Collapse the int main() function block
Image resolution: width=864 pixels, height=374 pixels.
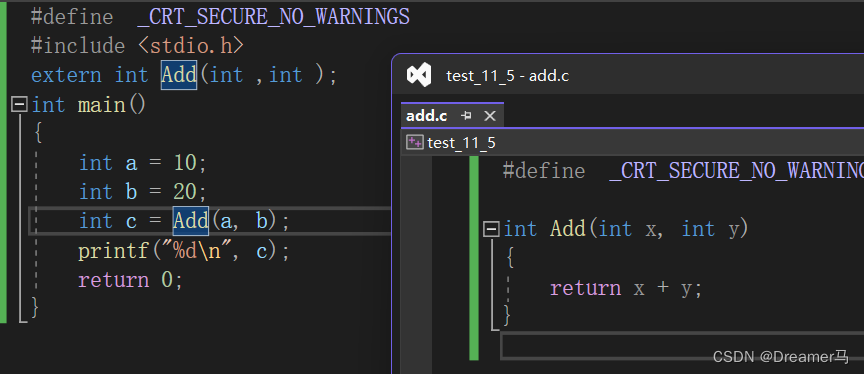click(20, 105)
